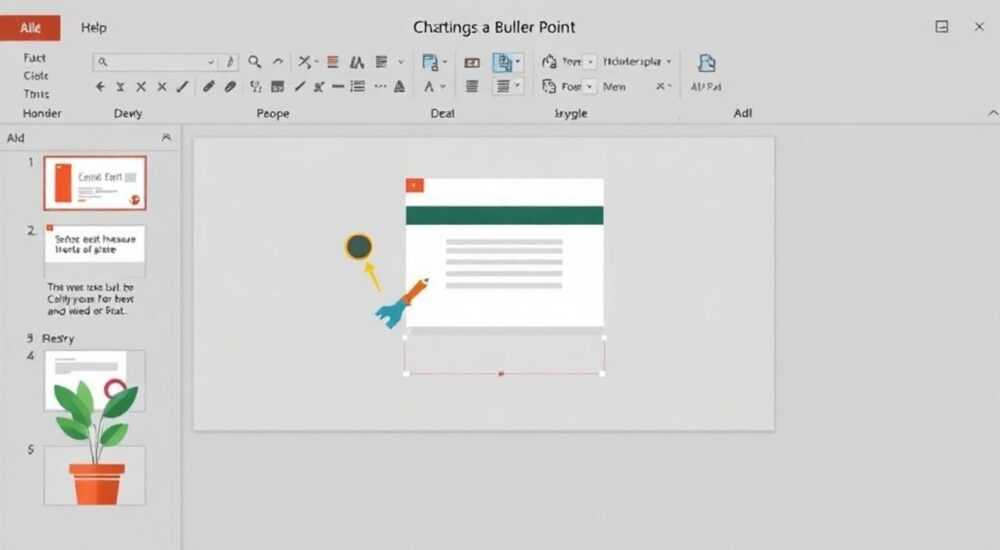Click the sigma symbol icon
Image resolution: width=1000 pixels, height=550 pixels.
(120, 86)
